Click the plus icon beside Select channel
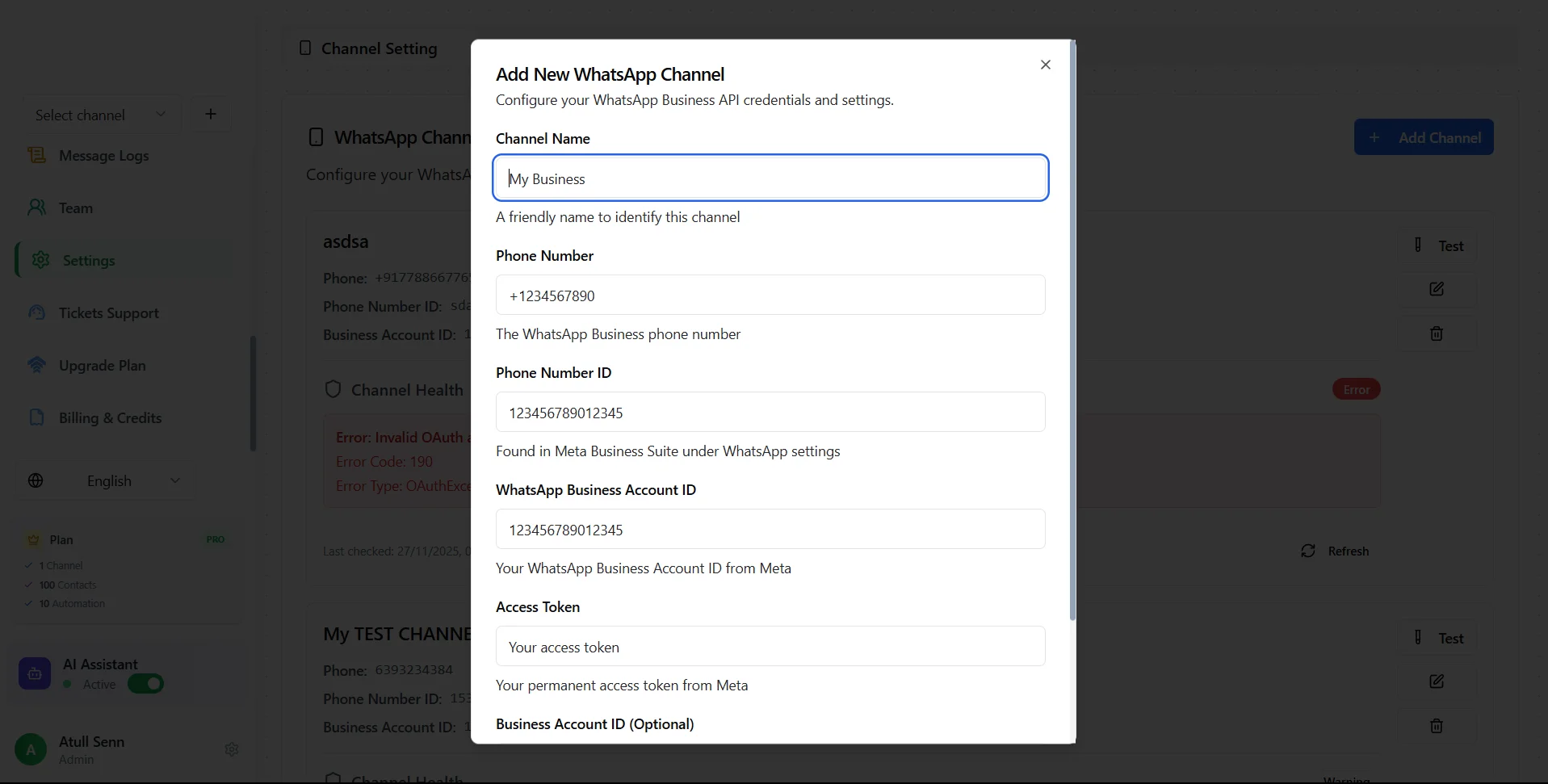 coord(211,114)
